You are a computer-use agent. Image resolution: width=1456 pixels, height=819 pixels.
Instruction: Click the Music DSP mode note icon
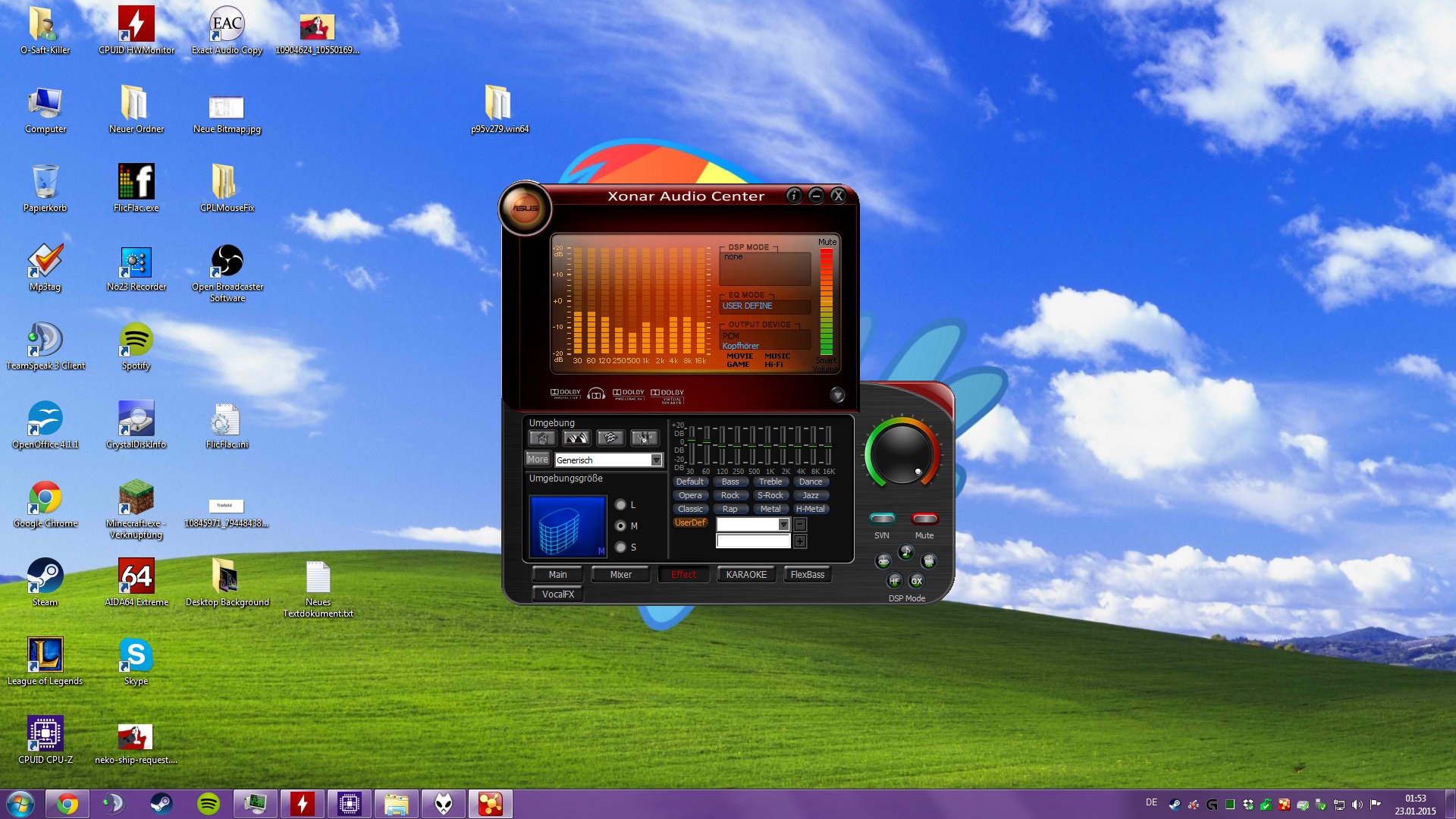point(905,552)
